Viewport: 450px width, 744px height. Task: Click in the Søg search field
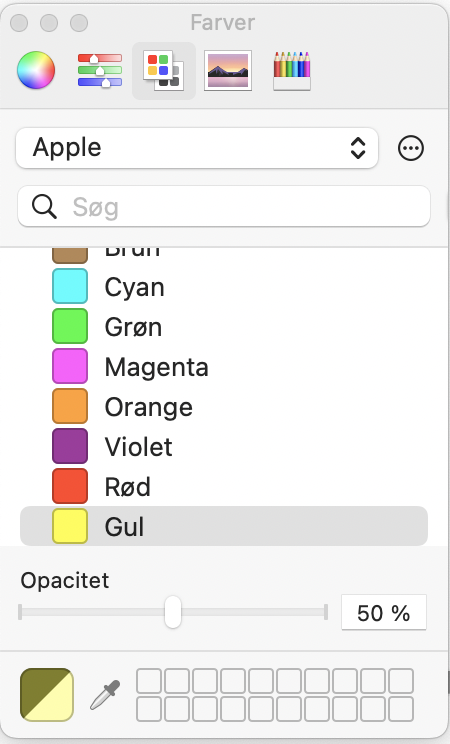224,206
